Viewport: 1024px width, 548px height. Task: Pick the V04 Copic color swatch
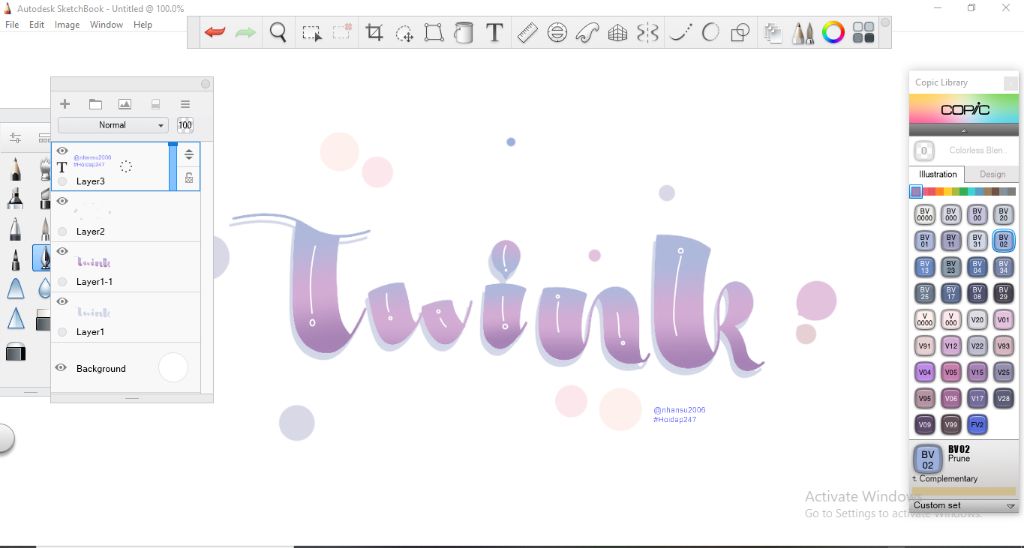[925, 372]
